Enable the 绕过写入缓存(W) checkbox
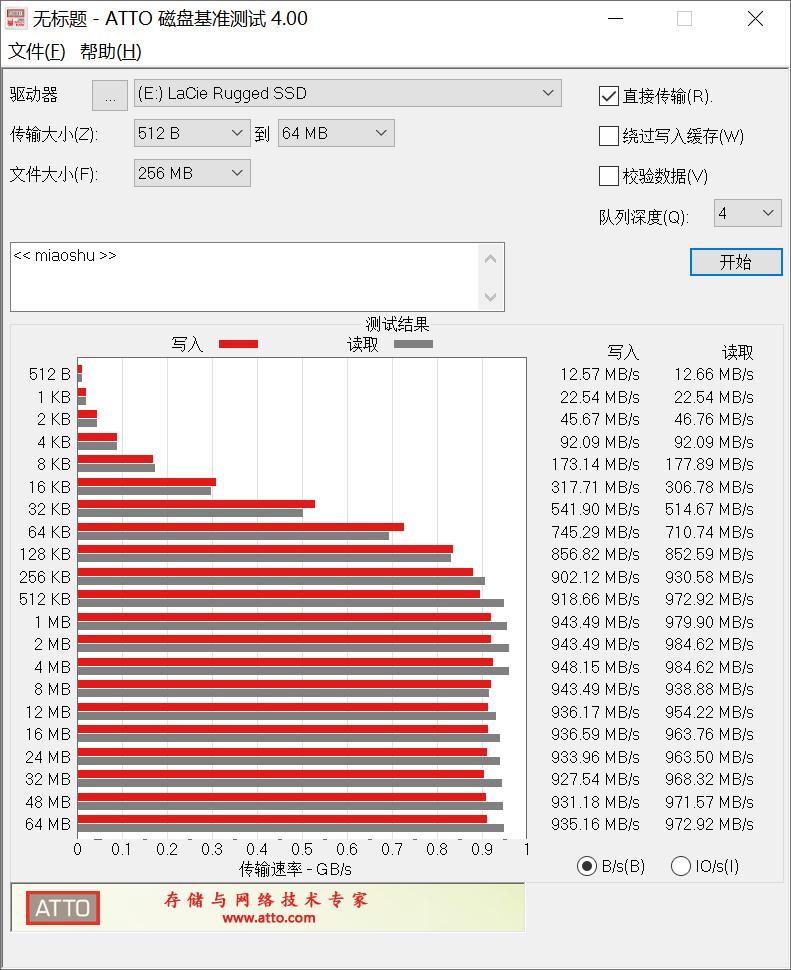Viewport: 791px width, 970px height. click(x=609, y=136)
